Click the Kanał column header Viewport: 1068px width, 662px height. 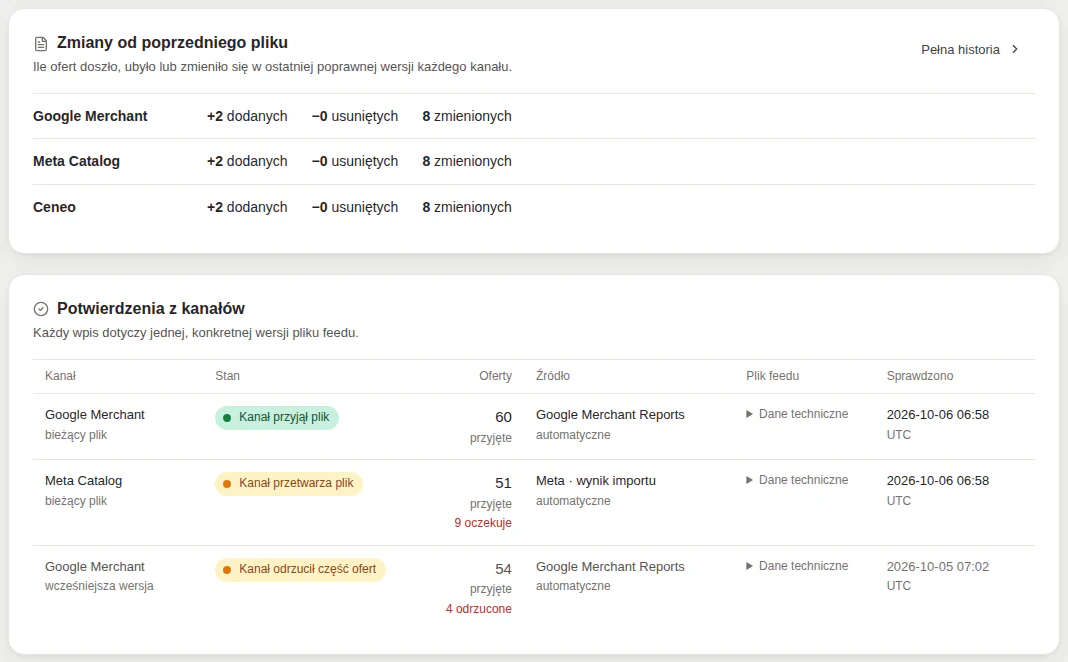[x=61, y=376]
